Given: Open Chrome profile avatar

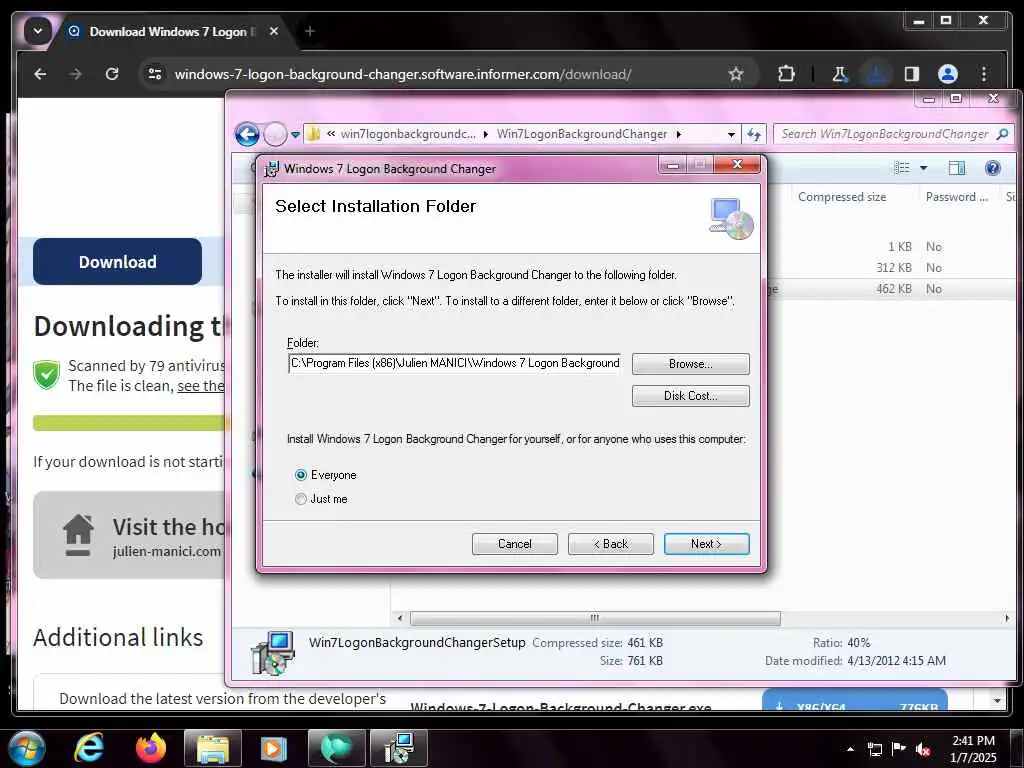Looking at the screenshot, I should pyautogui.click(x=948, y=74).
